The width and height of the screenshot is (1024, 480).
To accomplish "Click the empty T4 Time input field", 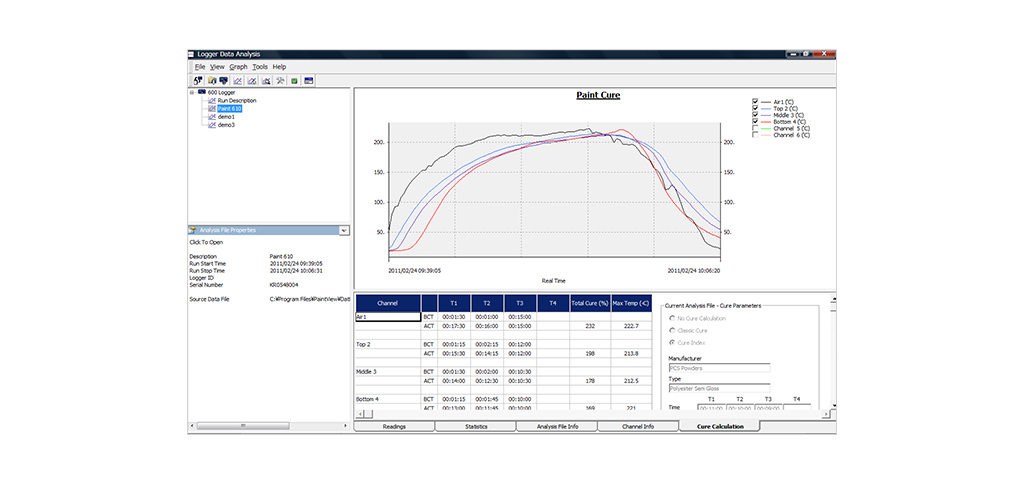I will [x=797, y=408].
